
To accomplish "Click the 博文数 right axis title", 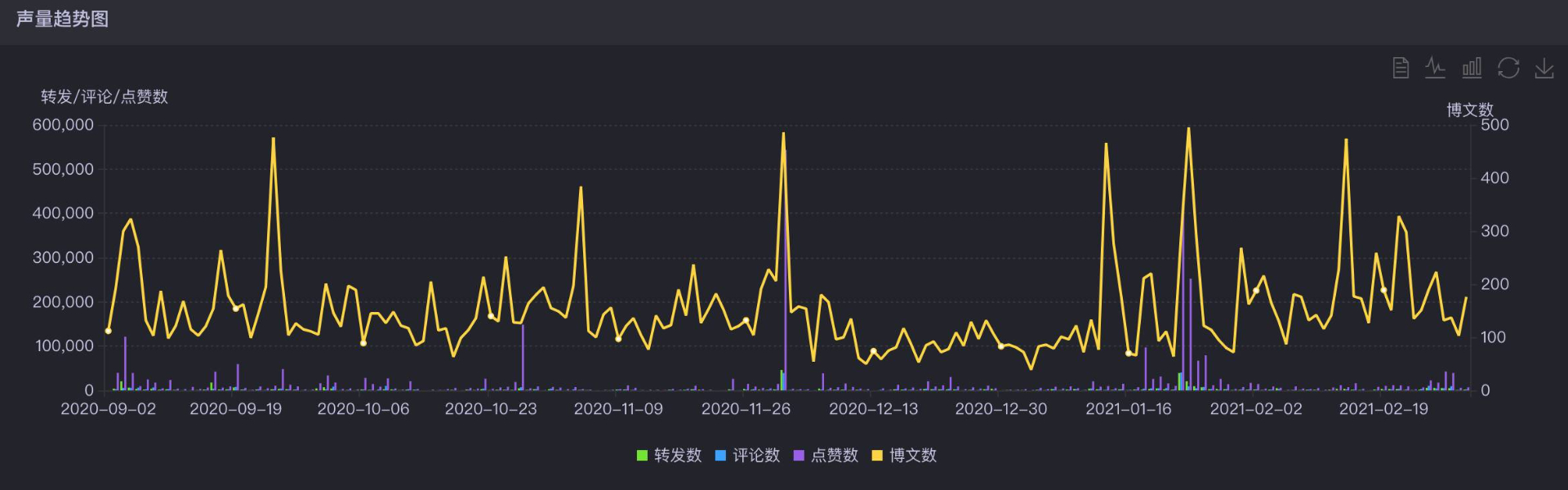I will click(x=1470, y=110).
